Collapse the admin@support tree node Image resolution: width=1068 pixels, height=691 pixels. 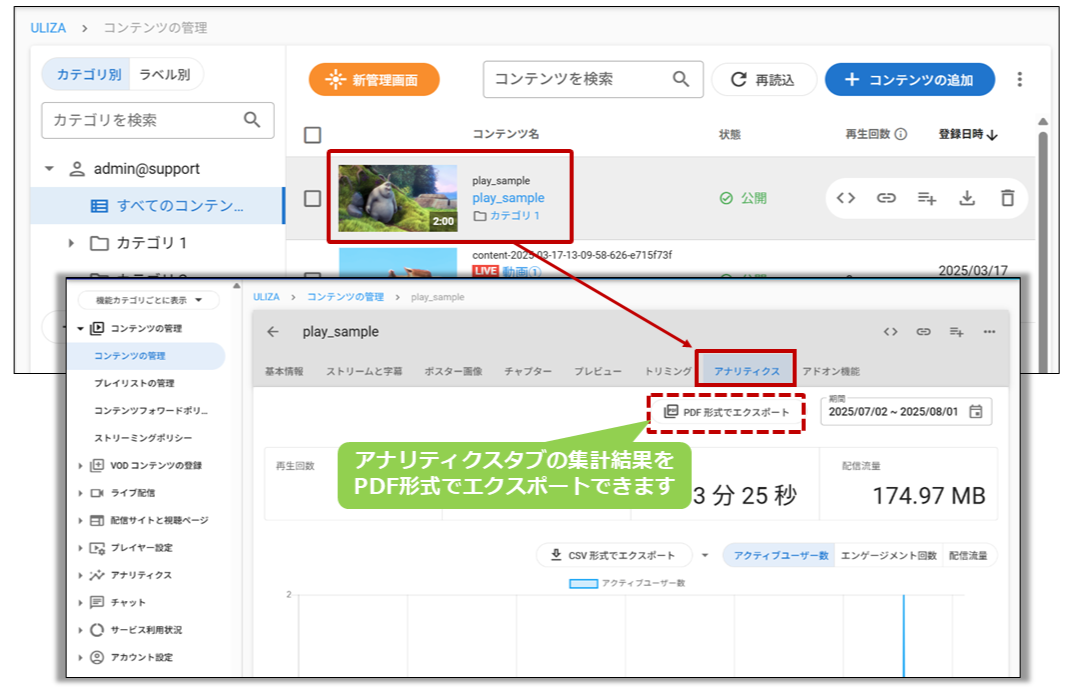click(x=49, y=169)
